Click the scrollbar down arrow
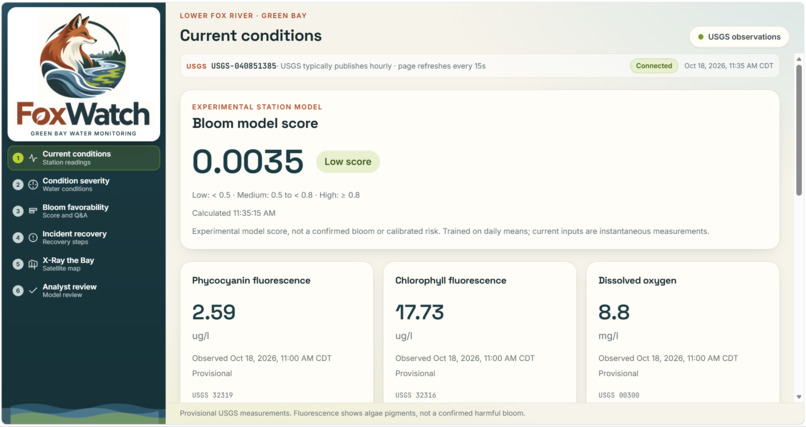Image resolution: width=806 pixels, height=427 pixels. pyautogui.click(x=799, y=397)
